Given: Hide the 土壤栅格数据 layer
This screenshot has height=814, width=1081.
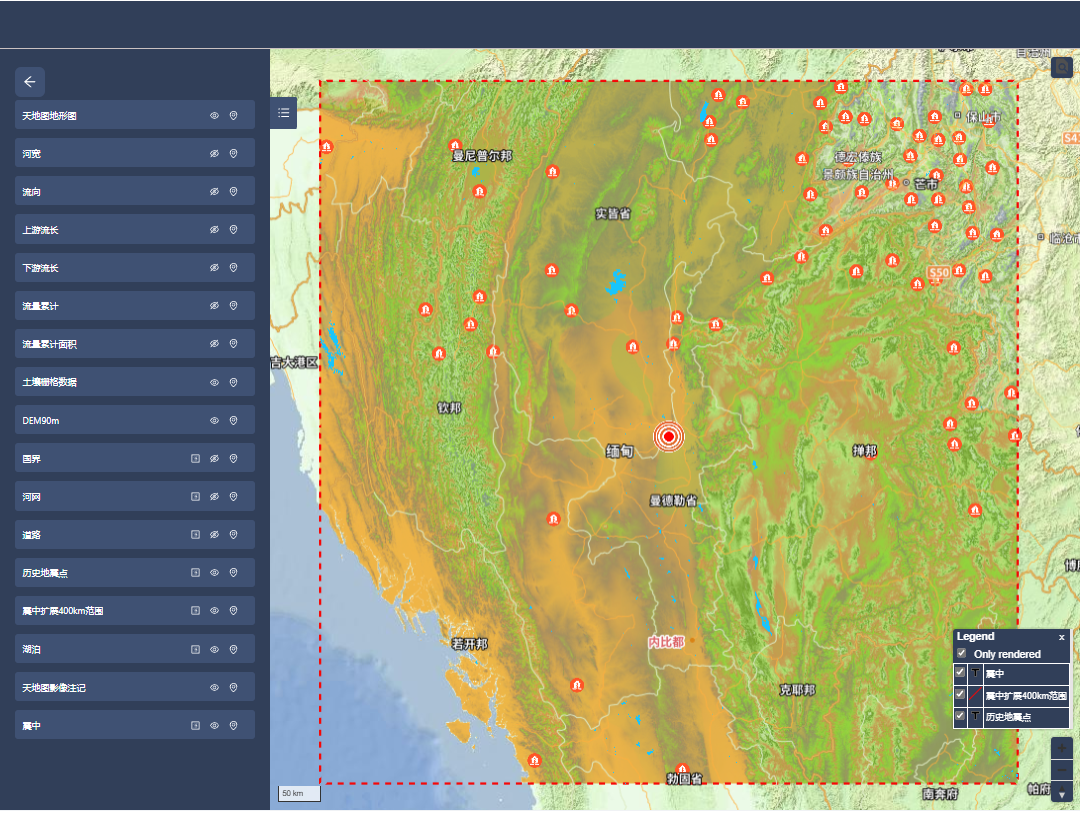Looking at the screenshot, I should pos(214,383).
